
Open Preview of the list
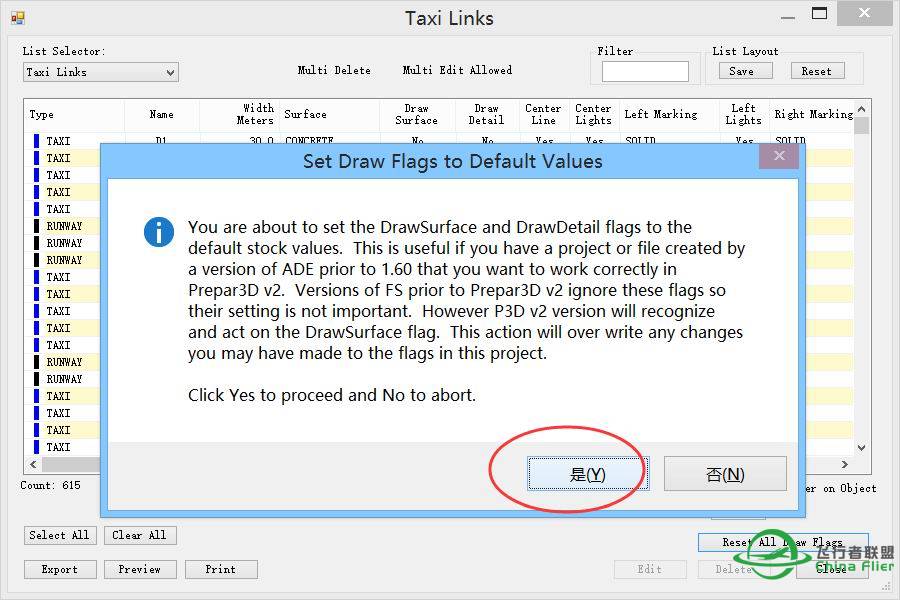(x=139, y=569)
